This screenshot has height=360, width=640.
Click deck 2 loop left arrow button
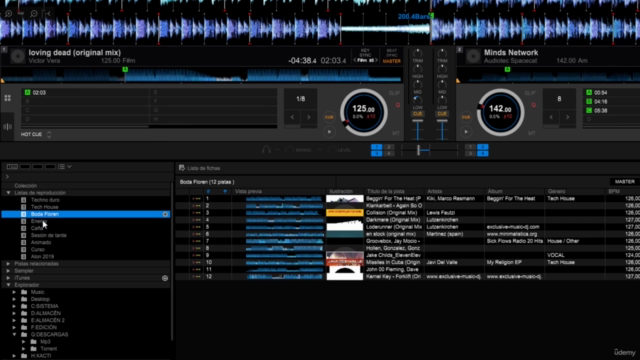[x=551, y=118]
